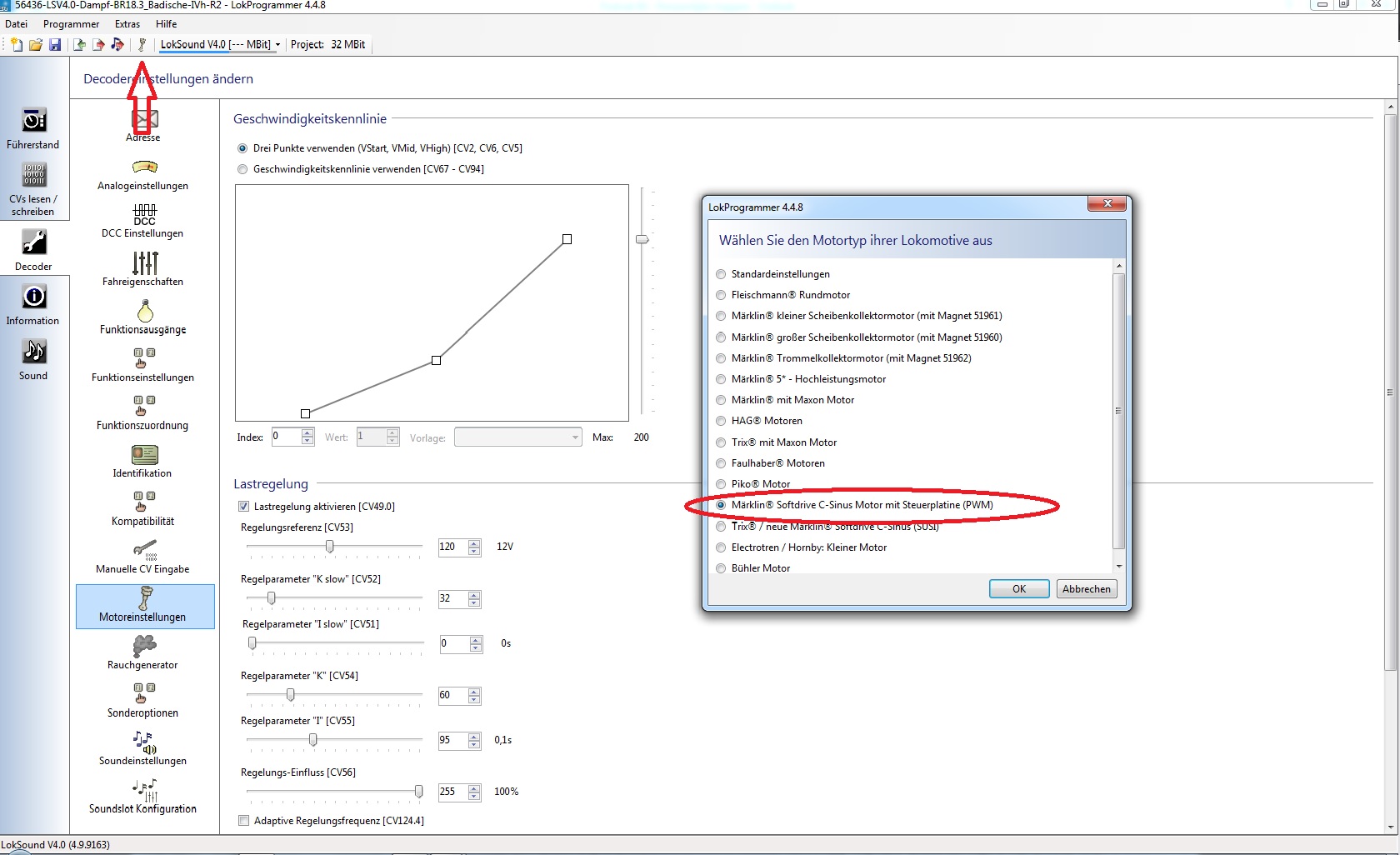Confirm motor type with OK
This screenshot has width=1400, height=855.
[1018, 589]
